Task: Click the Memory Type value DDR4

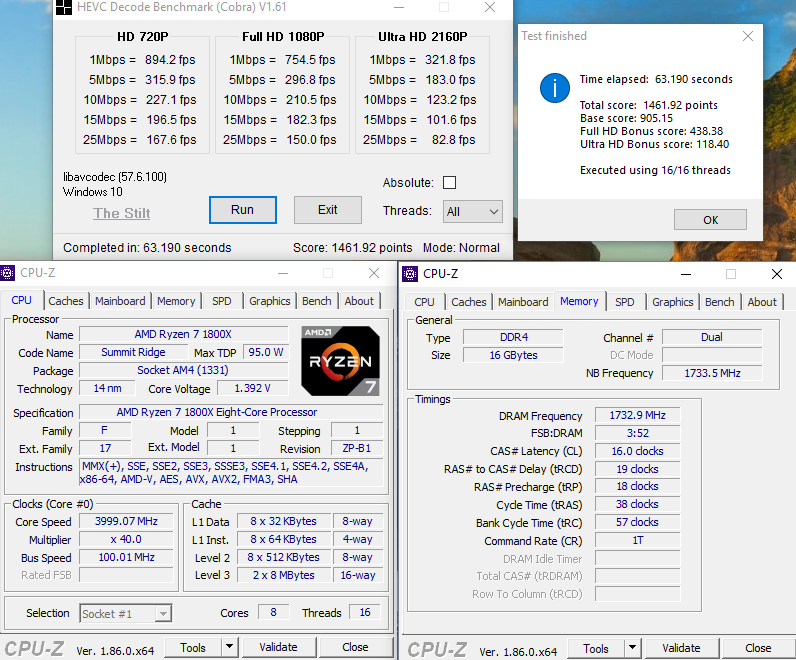Action: pyautogui.click(x=514, y=337)
